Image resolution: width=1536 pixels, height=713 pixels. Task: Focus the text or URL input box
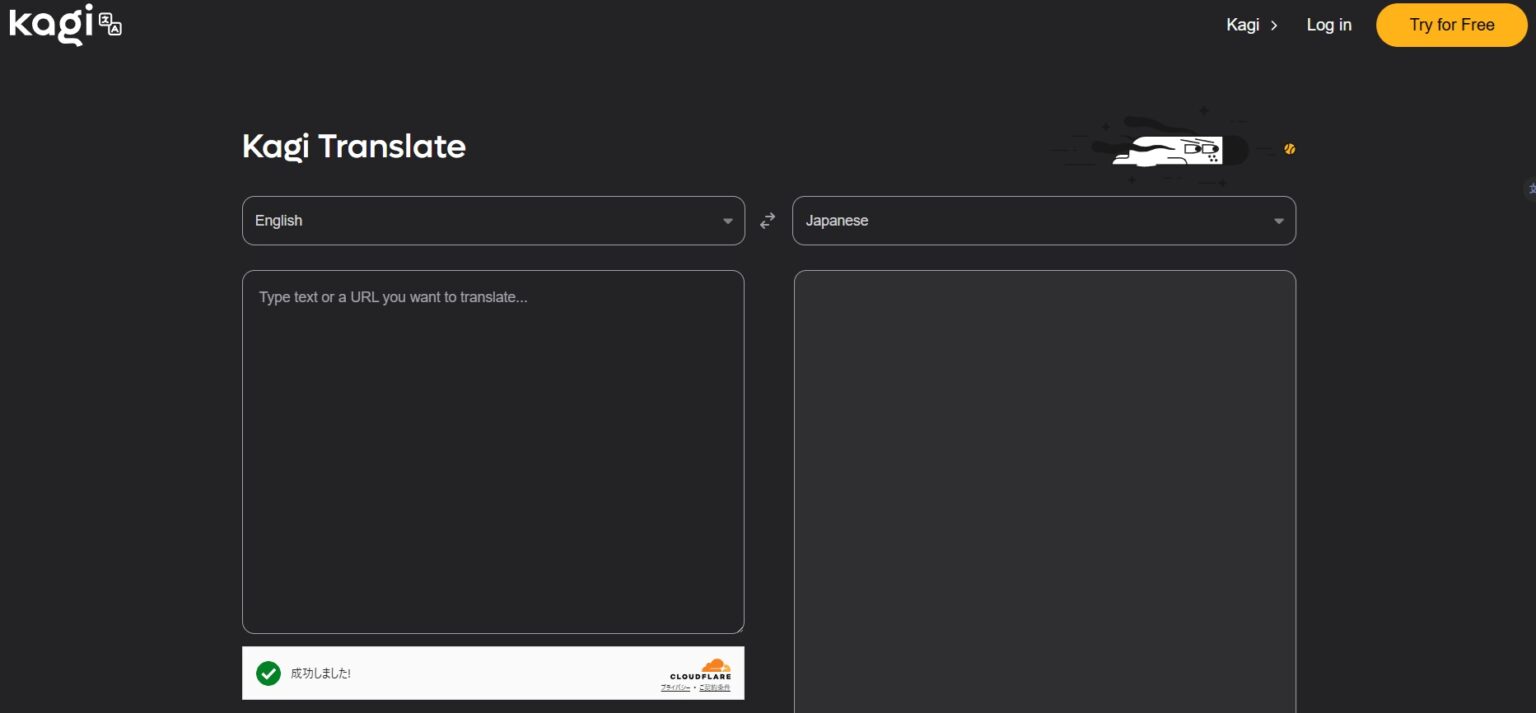pyautogui.click(x=492, y=450)
